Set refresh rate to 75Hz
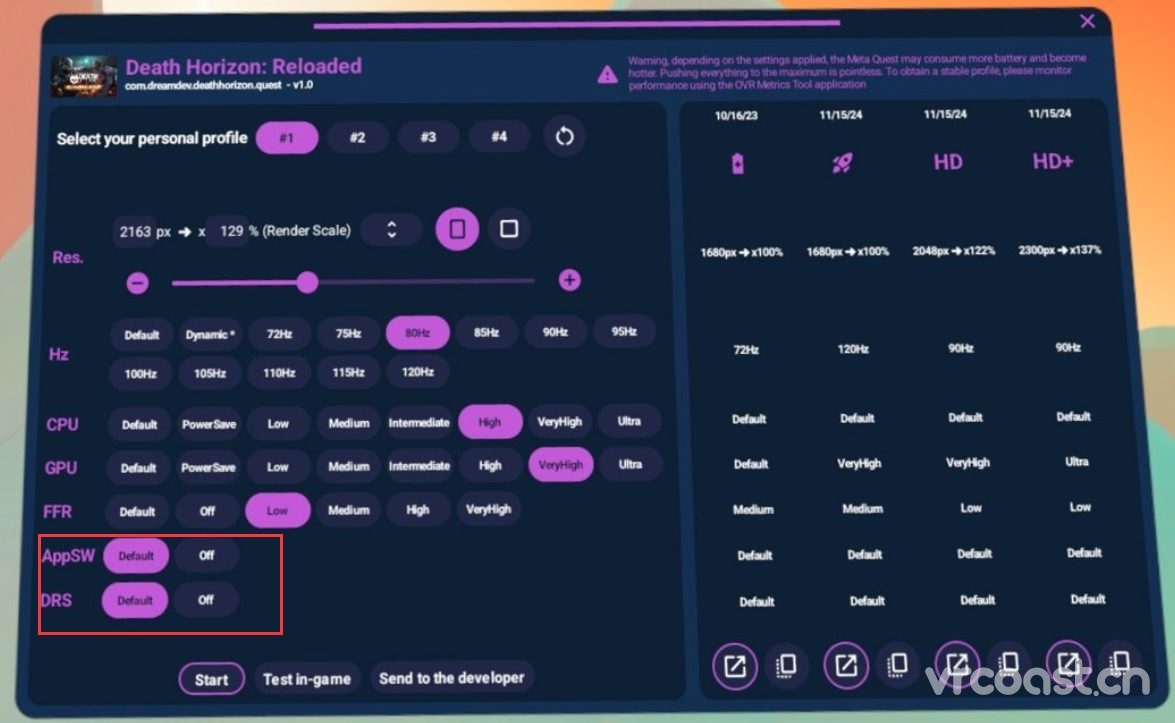This screenshot has width=1175, height=723. [x=348, y=333]
